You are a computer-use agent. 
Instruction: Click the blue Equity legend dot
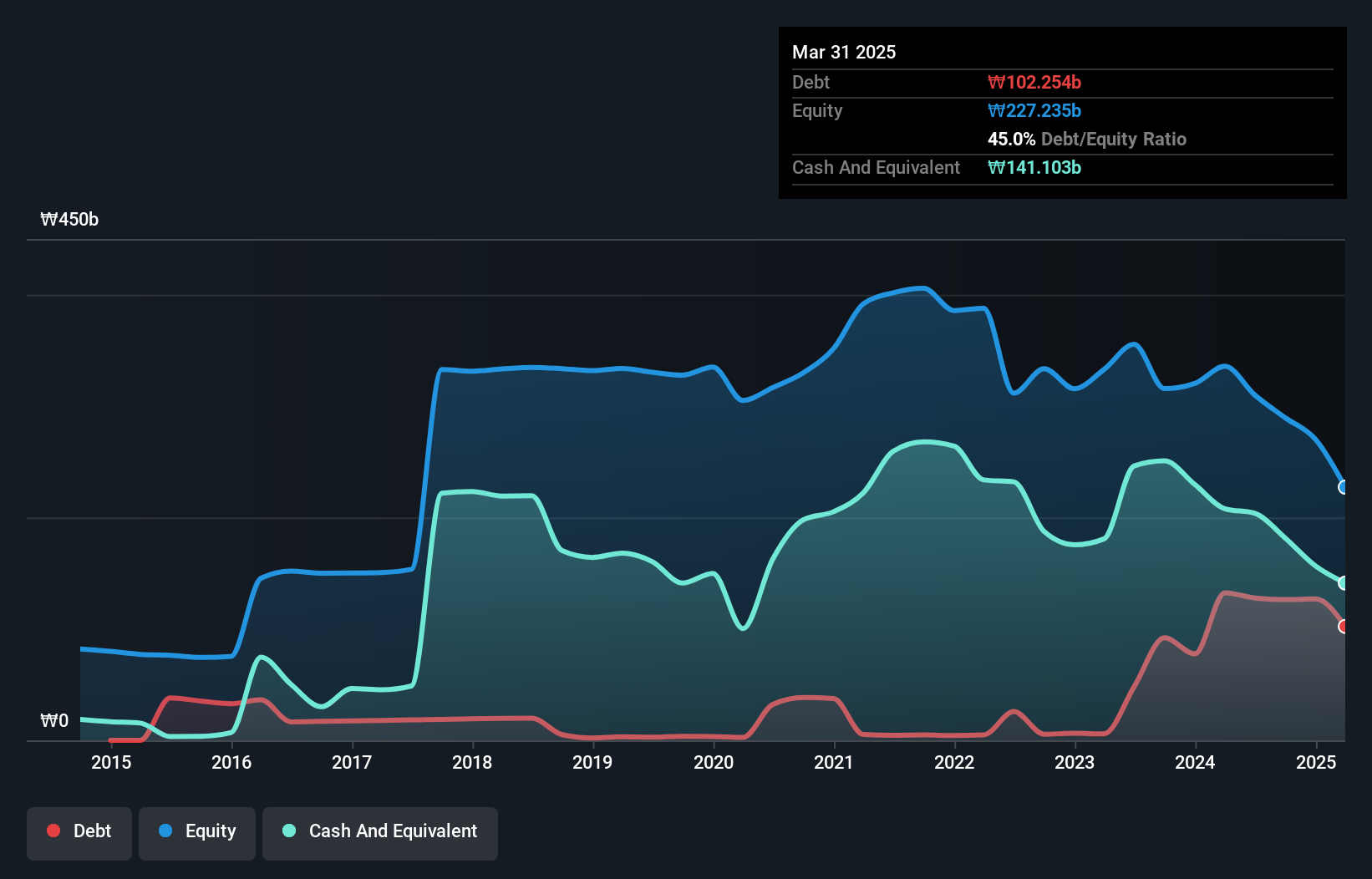coord(165,831)
